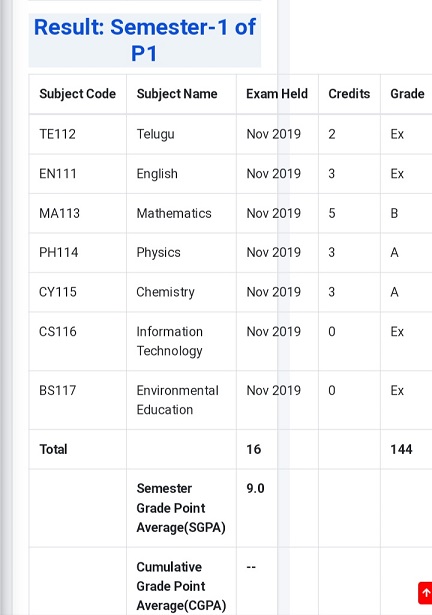Click the Exam Held column header
Viewport: 432px width, 615px height.
point(277,94)
